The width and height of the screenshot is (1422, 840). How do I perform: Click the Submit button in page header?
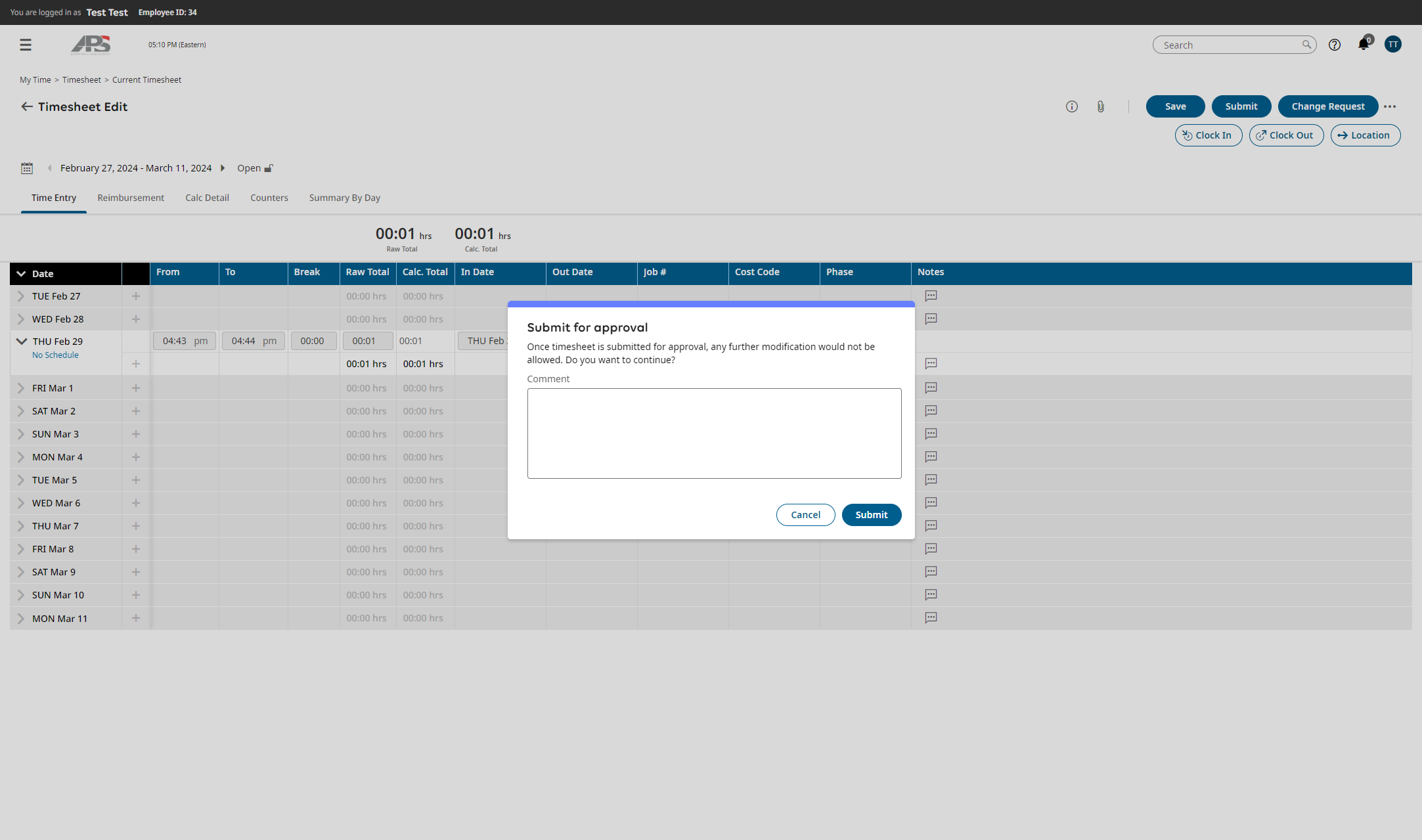[x=1241, y=106]
